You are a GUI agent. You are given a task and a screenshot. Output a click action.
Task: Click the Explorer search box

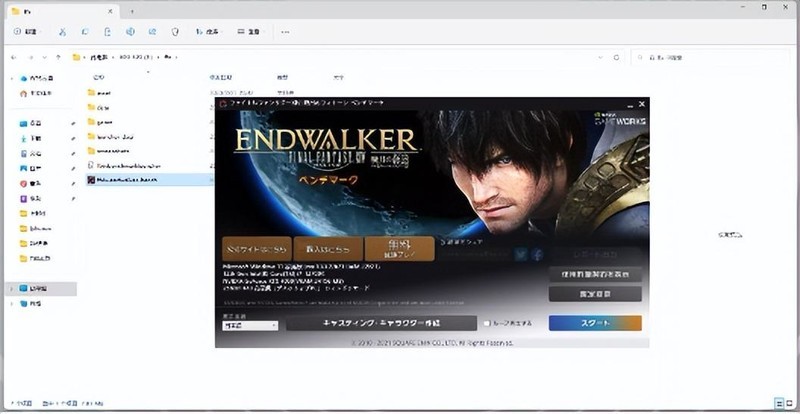[x=711, y=57]
